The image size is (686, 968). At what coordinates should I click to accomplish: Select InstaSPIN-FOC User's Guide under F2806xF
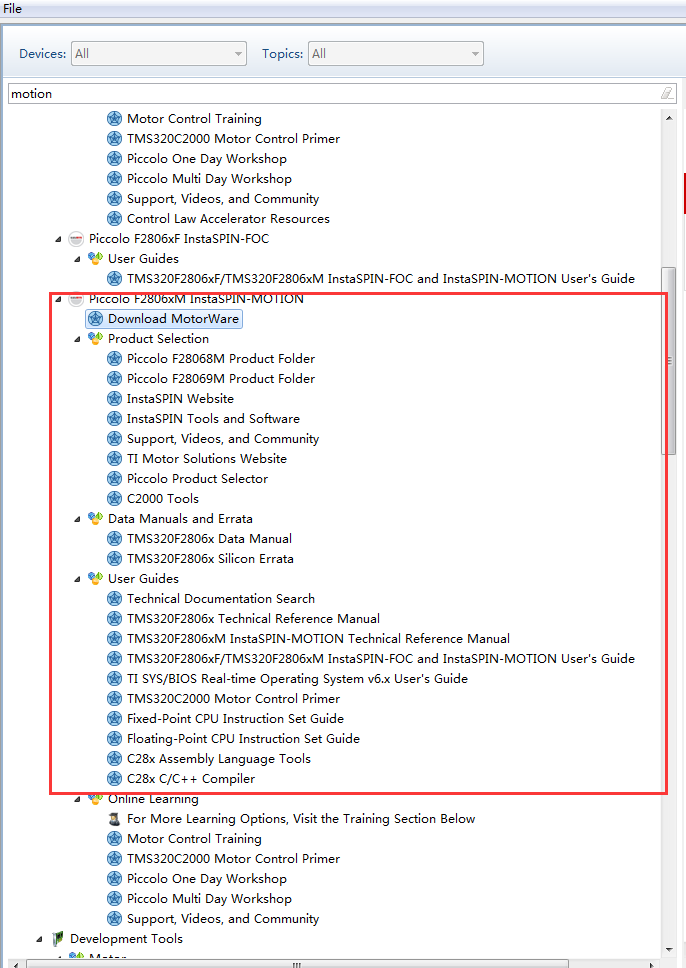point(381,279)
